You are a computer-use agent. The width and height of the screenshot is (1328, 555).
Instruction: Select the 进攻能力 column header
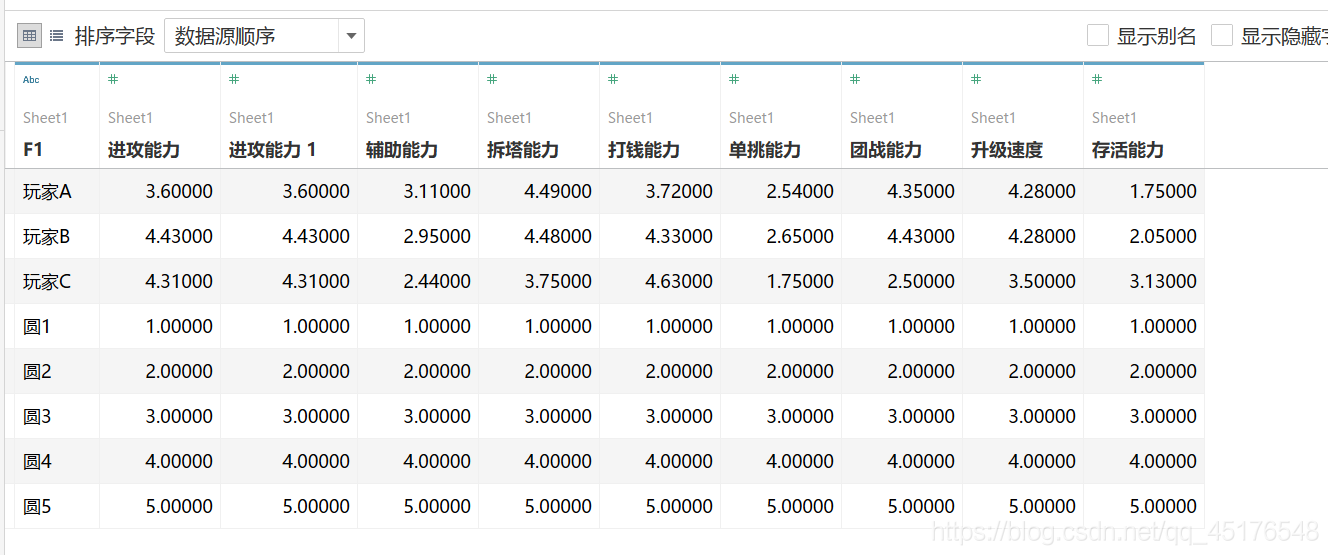(144, 150)
